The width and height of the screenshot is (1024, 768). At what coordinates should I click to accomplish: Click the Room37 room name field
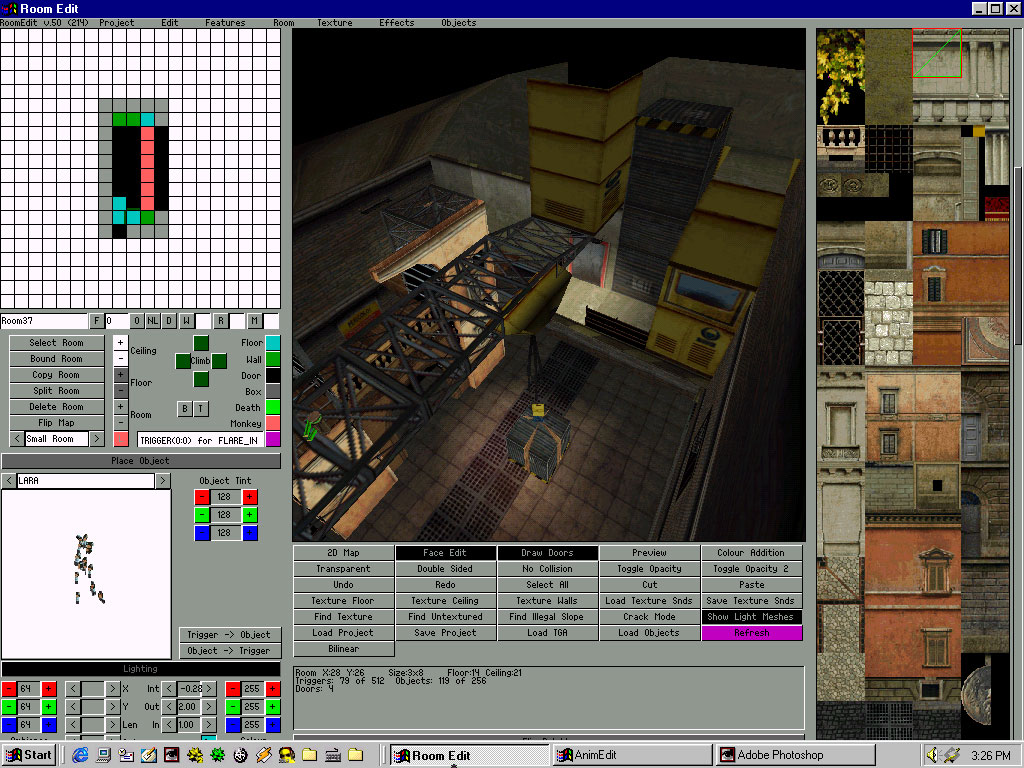click(44, 321)
